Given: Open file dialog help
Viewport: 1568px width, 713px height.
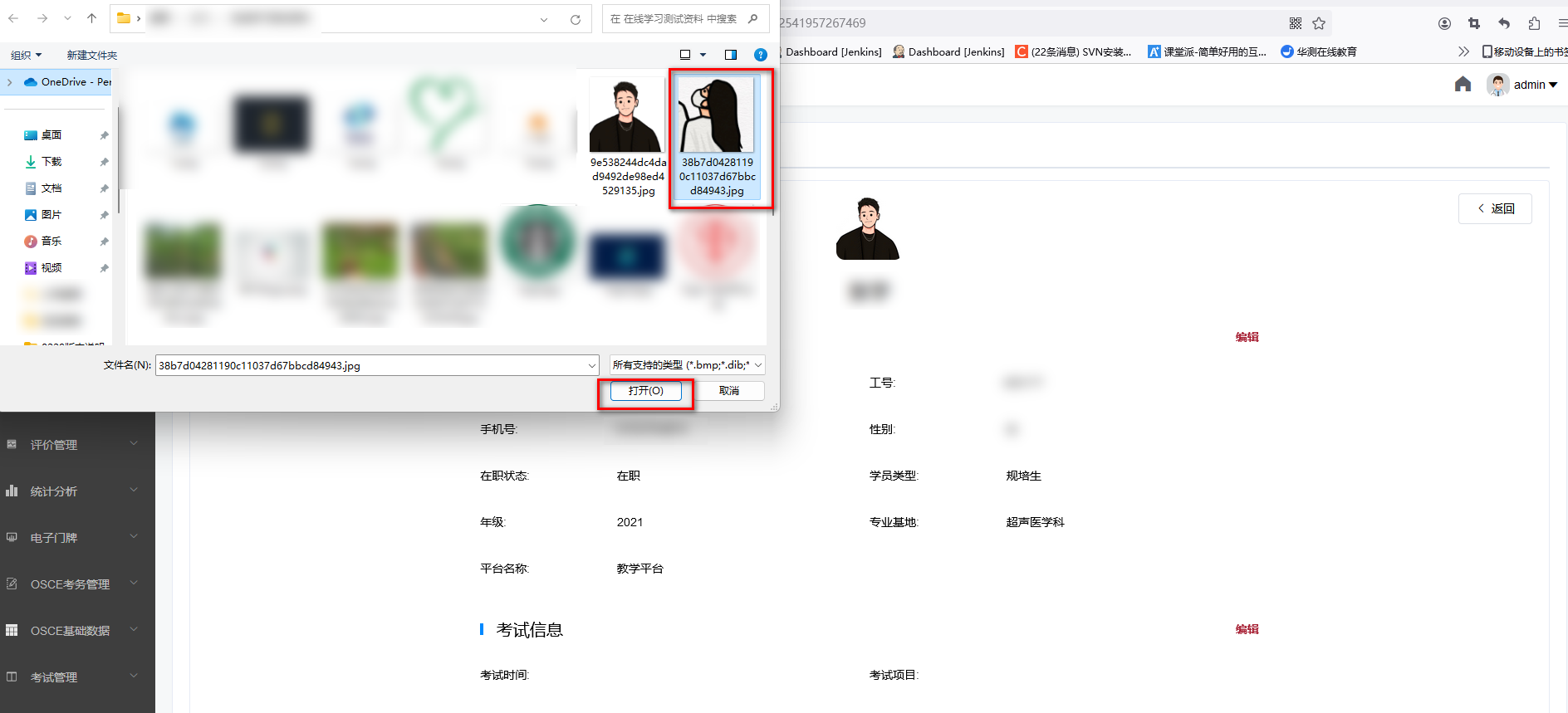Looking at the screenshot, I should (760, 55).
